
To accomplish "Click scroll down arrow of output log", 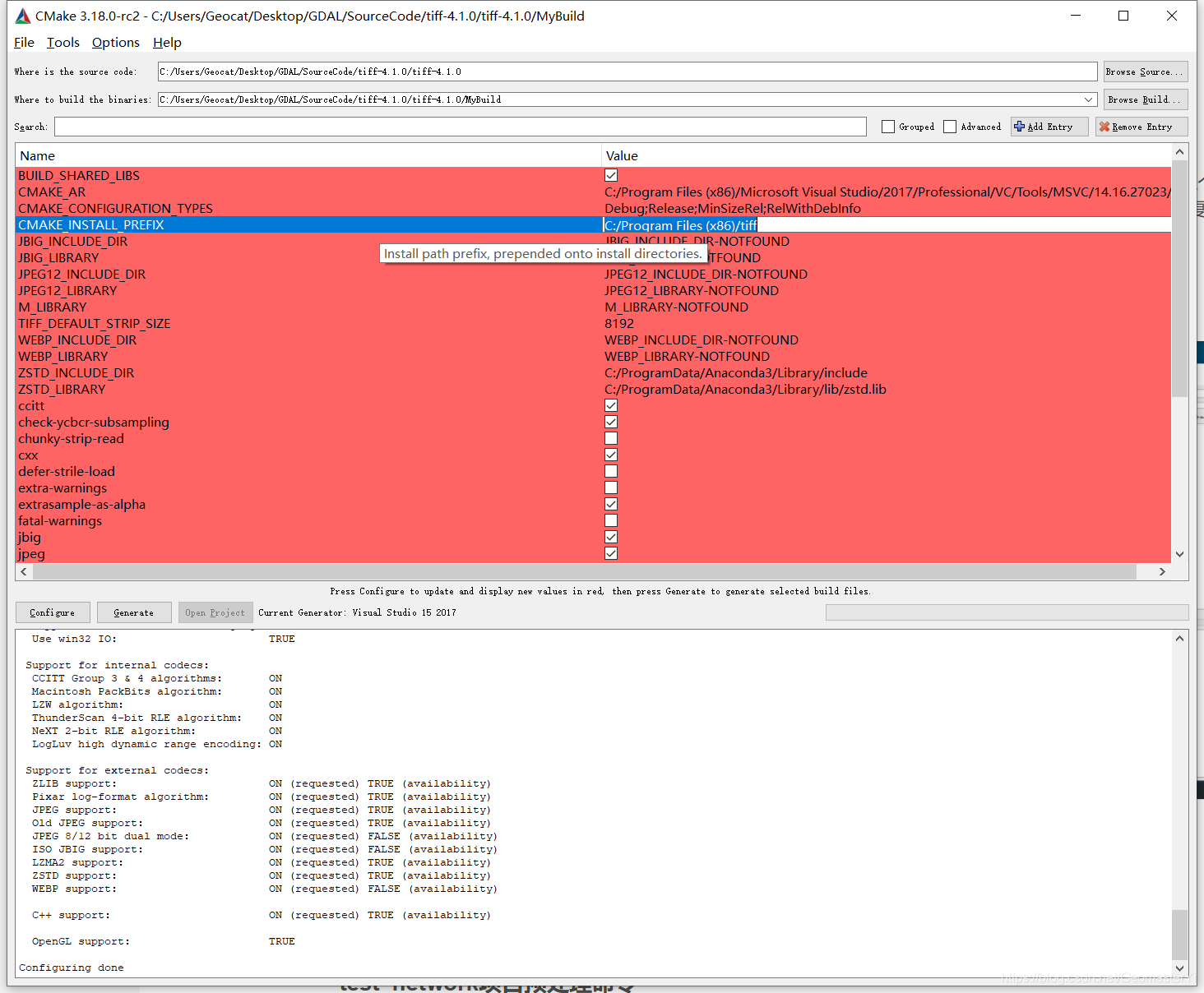I will (x=1180, y=968).
